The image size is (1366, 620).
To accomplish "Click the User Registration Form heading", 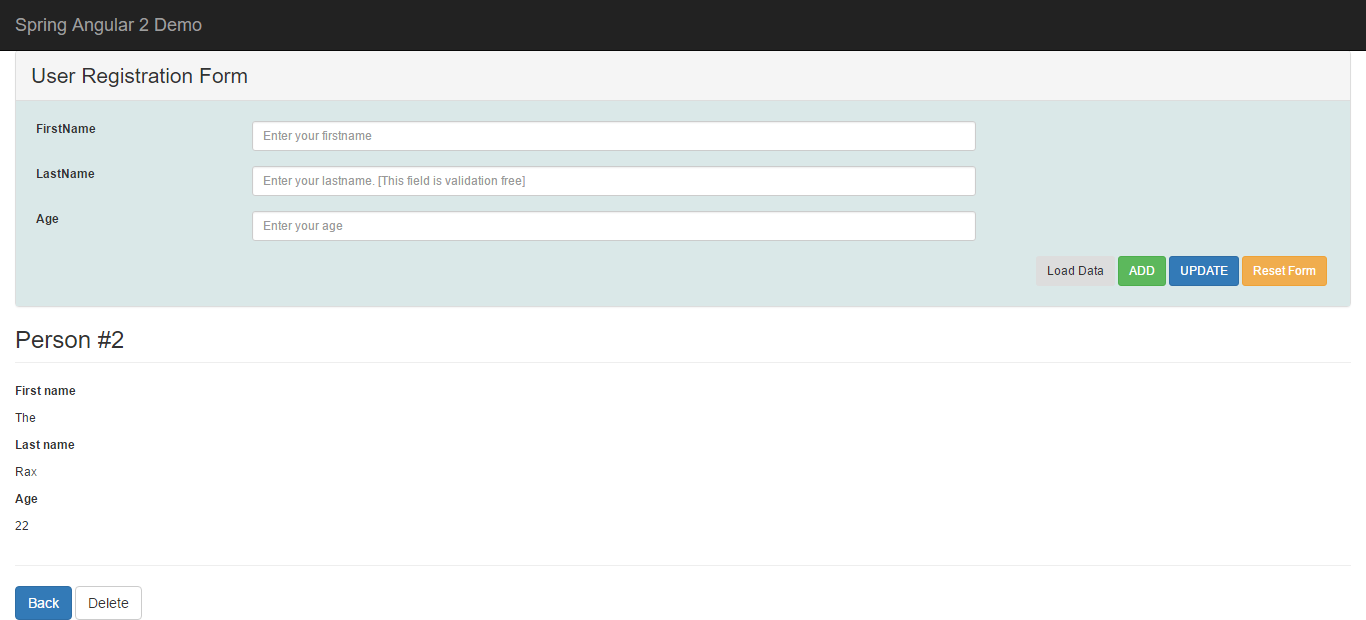I will tap(139, 75).
